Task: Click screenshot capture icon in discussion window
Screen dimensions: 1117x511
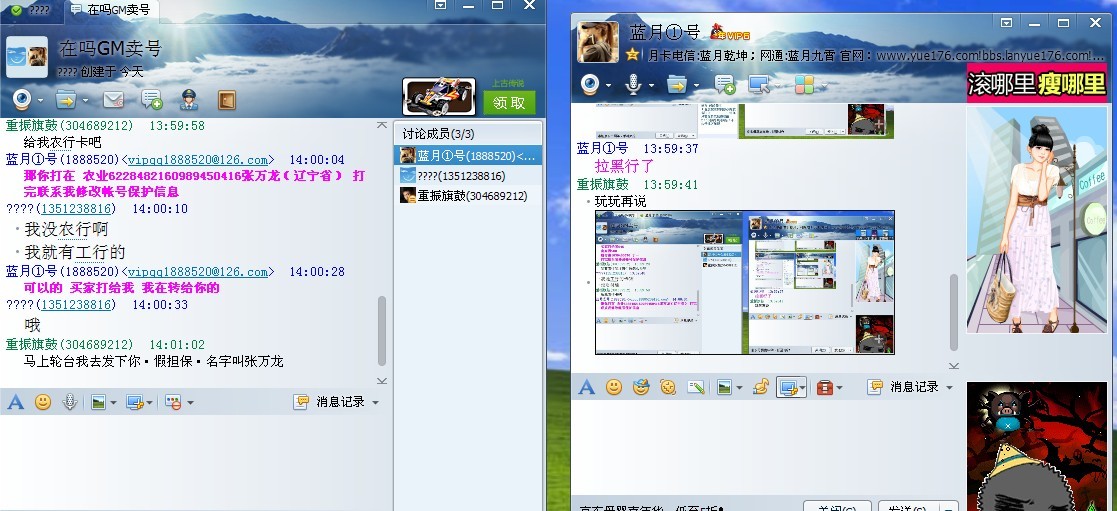Action: pyautogui.click(x=134, y=402)
